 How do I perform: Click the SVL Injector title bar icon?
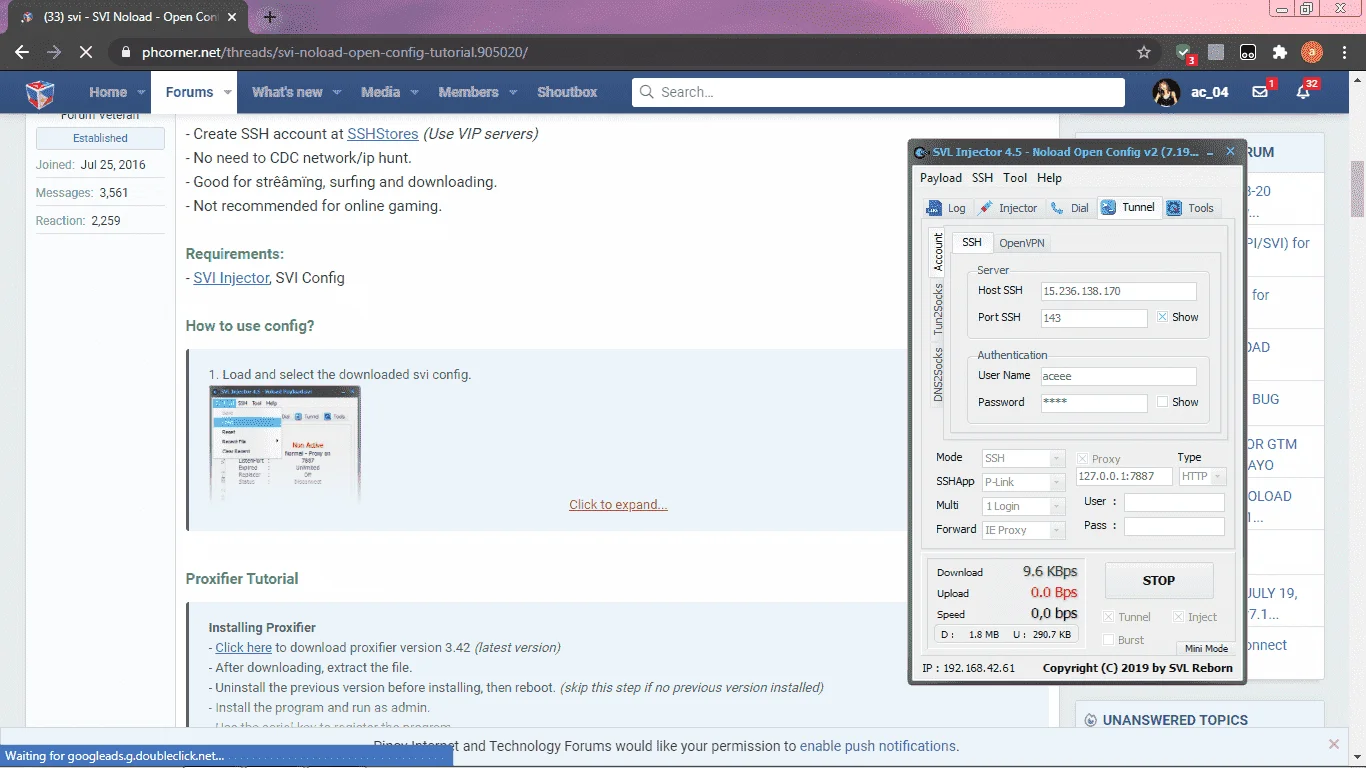[921, 152]
